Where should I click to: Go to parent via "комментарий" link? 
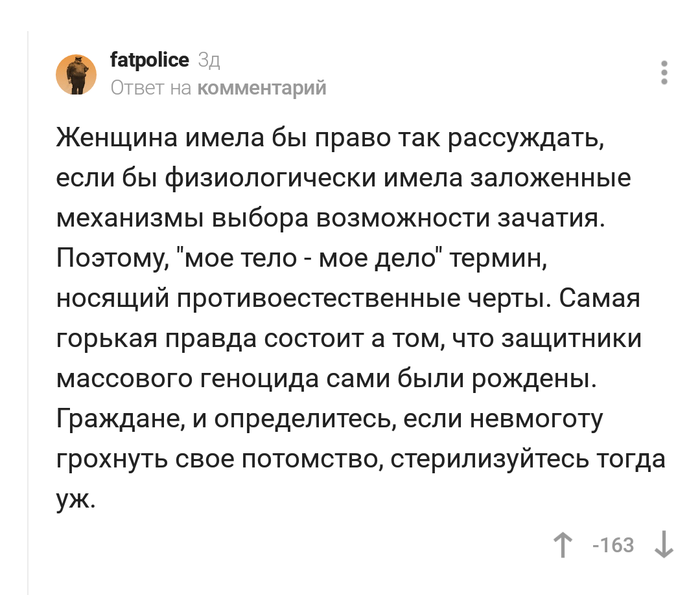pyautogui.click(x=262, y=89)
